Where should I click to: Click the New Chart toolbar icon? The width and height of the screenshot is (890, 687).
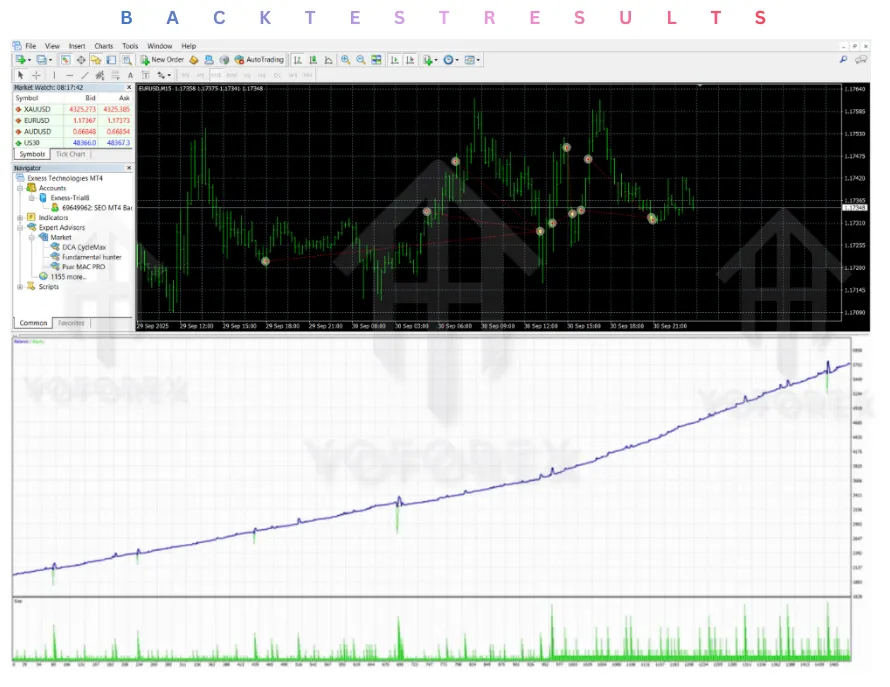point(20,60)
